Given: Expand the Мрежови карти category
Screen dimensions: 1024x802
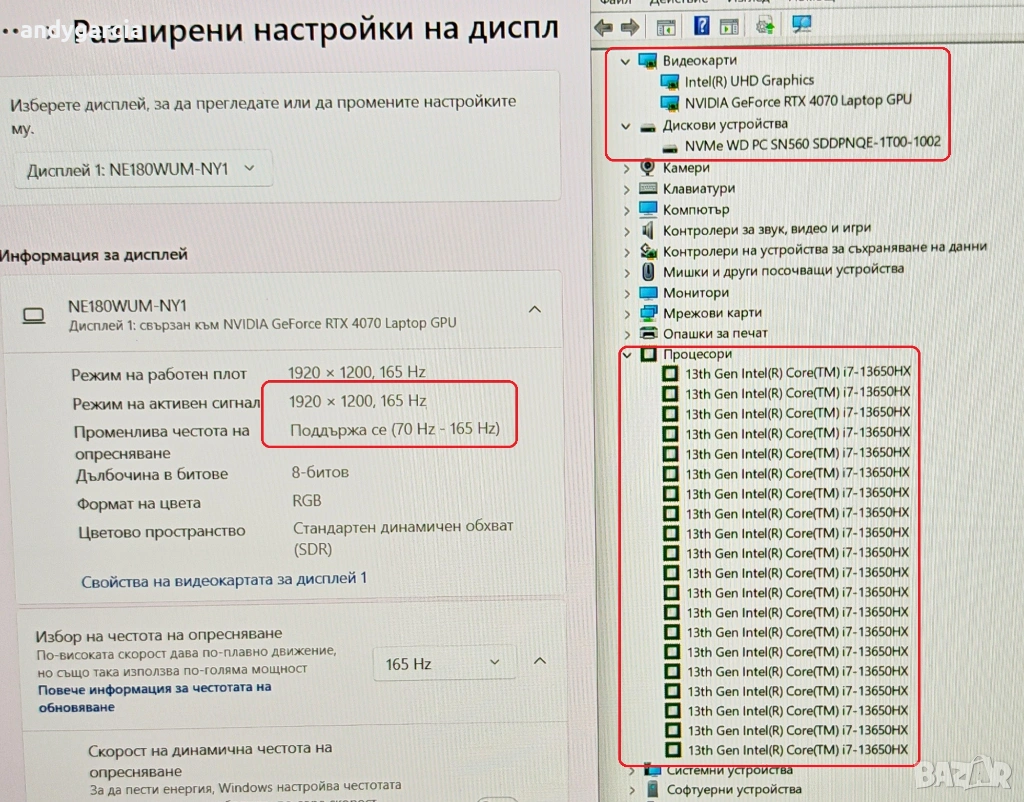Looking at the screenshot, I should point(626,313).
